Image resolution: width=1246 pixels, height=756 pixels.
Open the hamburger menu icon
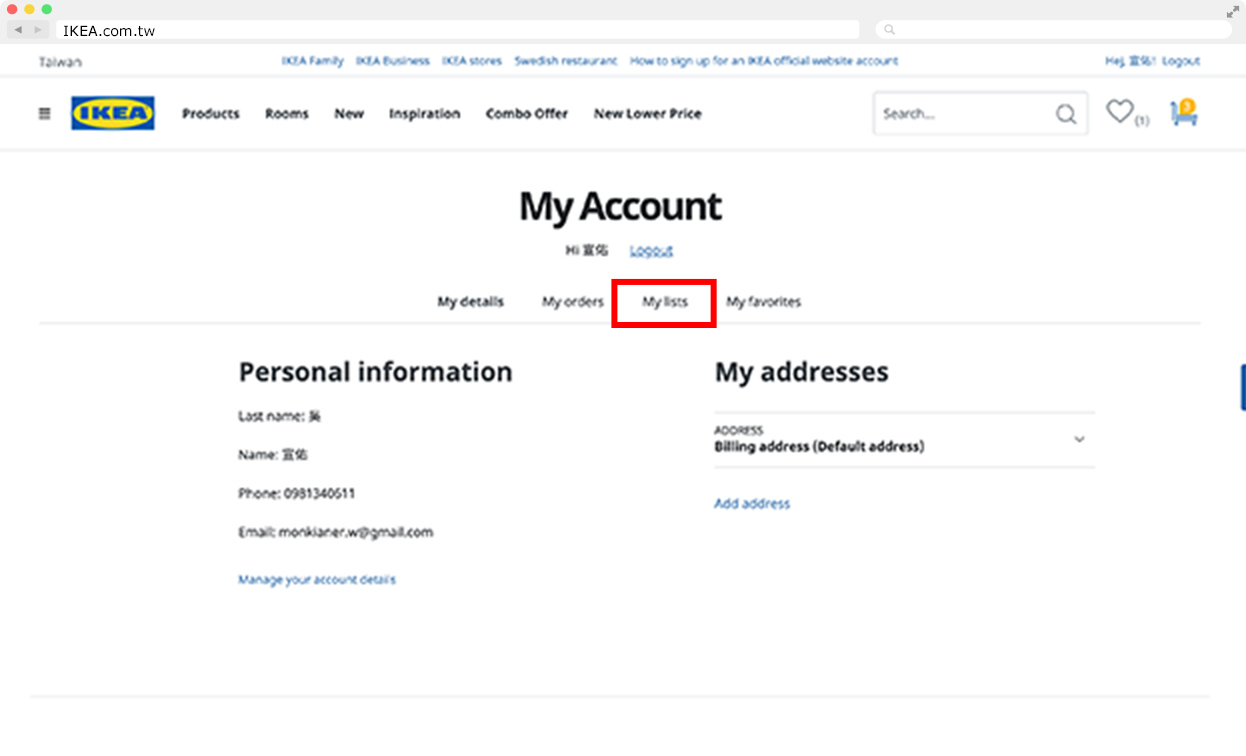point(44,114)
